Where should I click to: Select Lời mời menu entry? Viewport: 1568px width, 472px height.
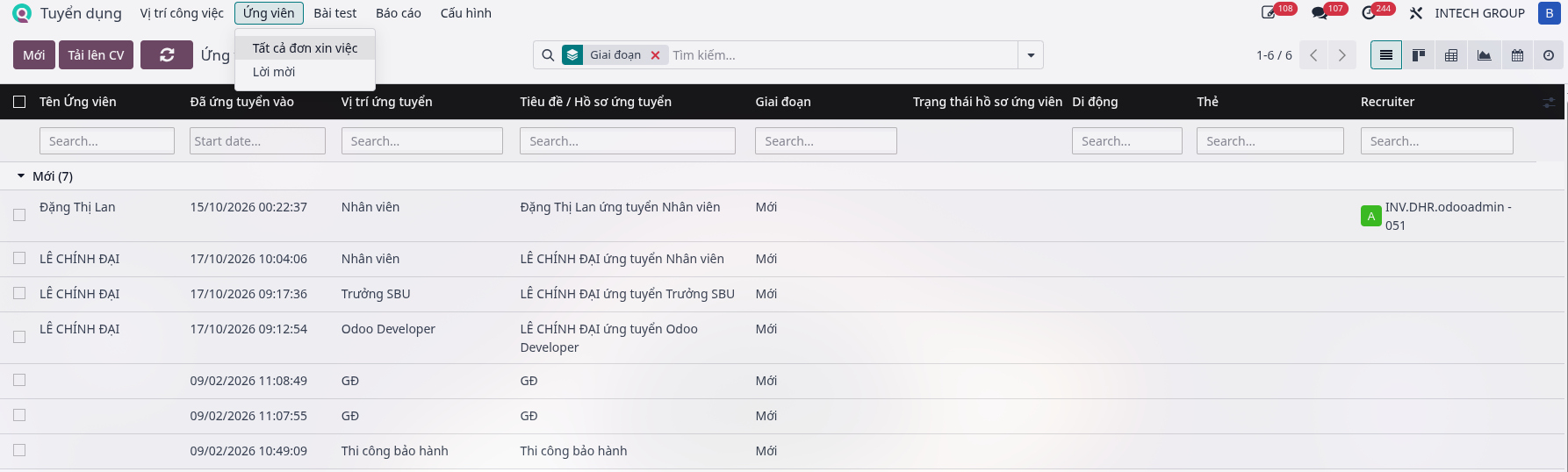[x=305, y=72]
